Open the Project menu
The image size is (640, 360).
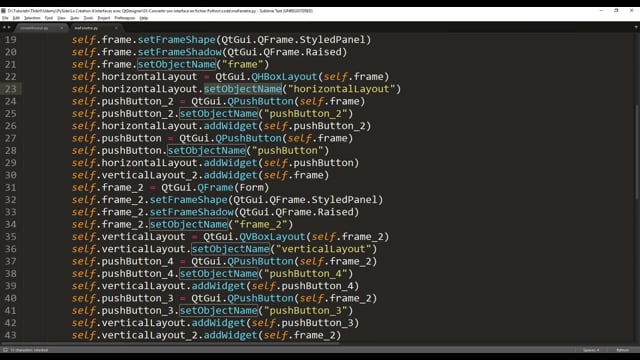coord(104,18)
